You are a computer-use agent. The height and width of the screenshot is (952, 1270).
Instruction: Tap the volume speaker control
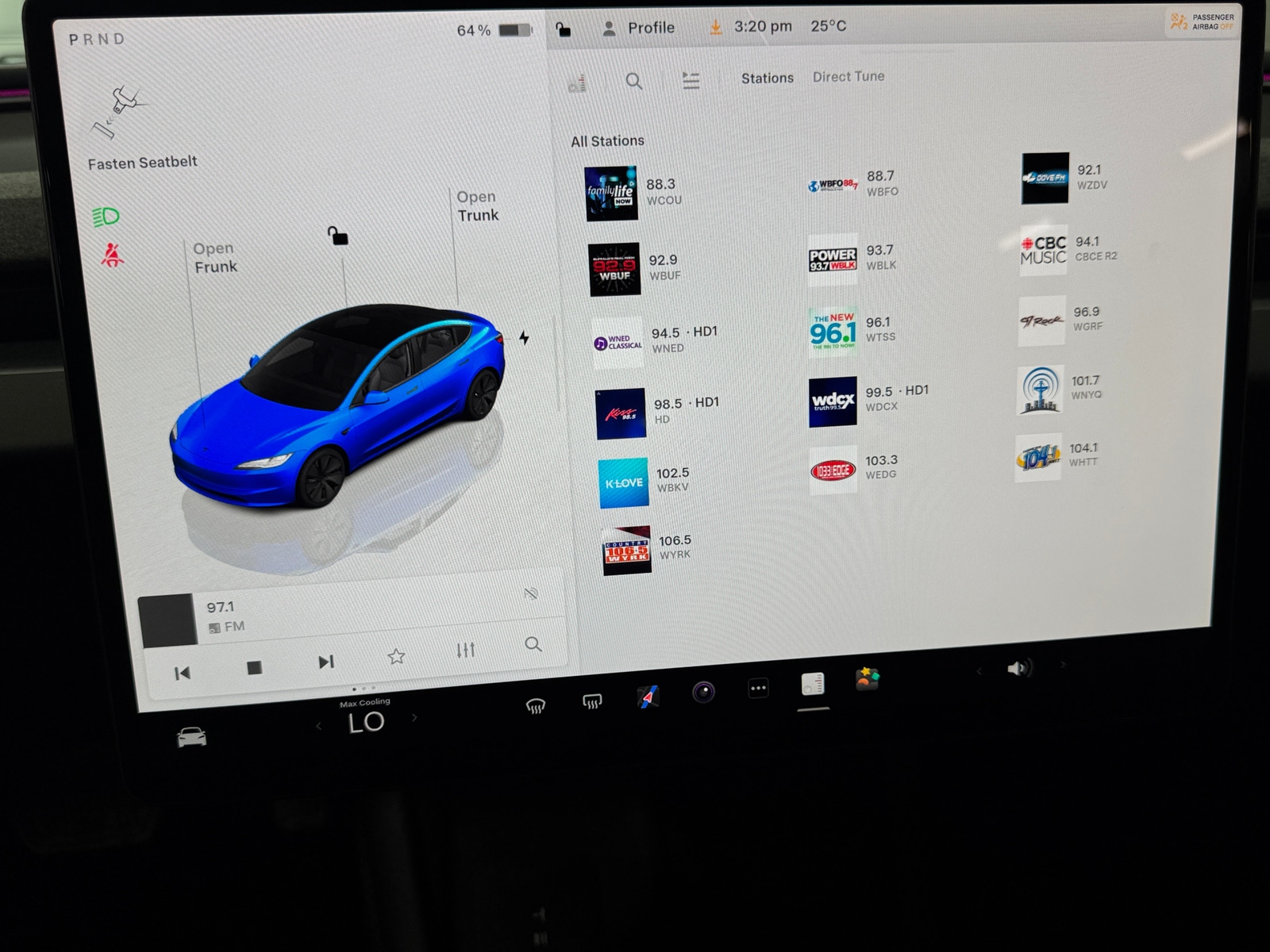coord(1020,669)
